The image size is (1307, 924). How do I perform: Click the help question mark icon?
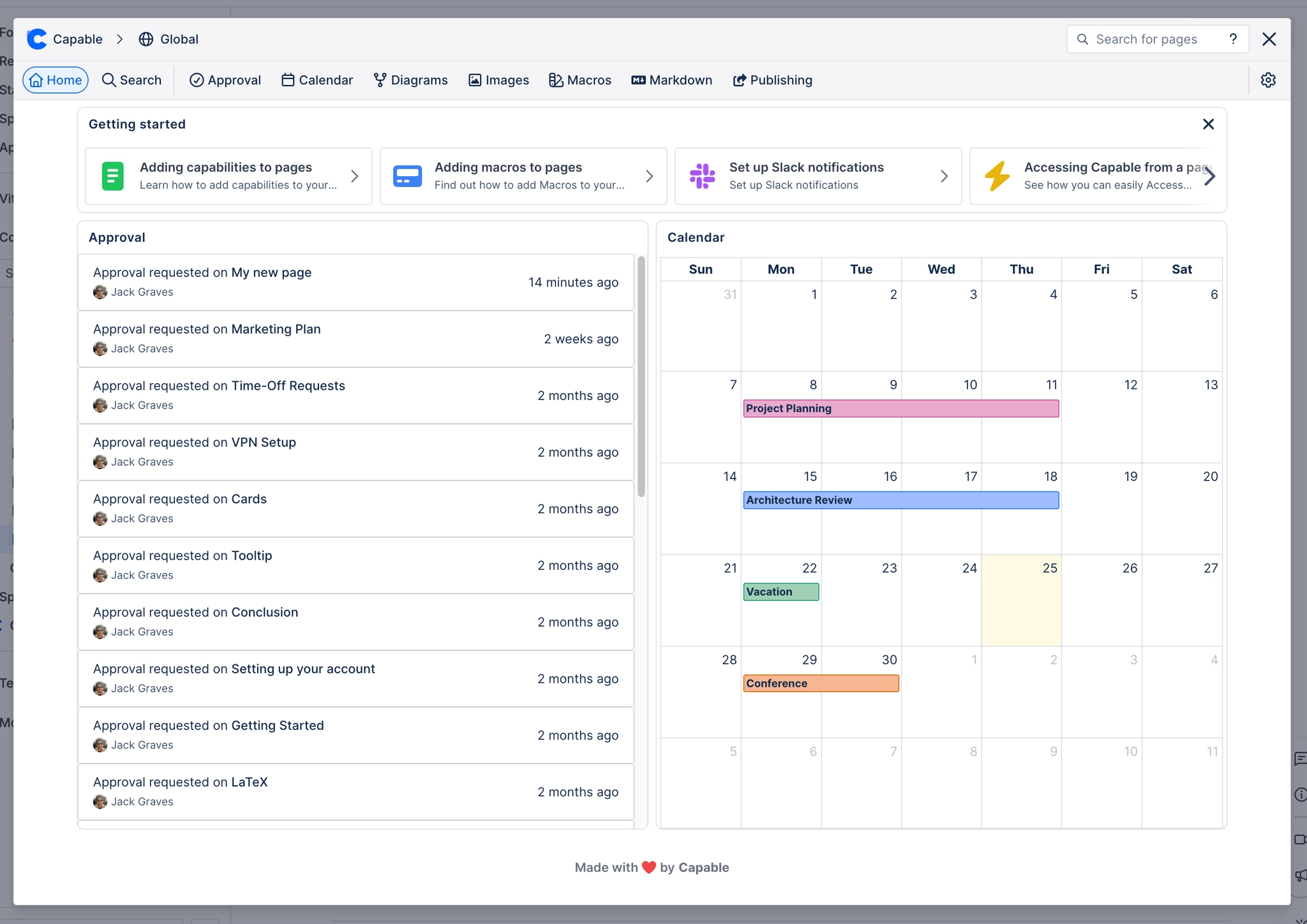pyautogui.click(x=1234, y=39)
